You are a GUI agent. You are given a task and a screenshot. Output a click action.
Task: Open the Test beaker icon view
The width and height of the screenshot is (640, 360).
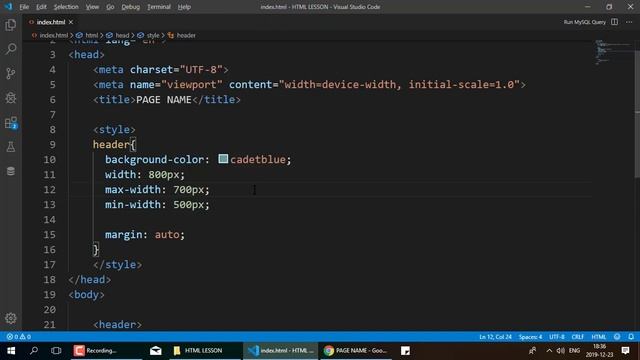11,147
